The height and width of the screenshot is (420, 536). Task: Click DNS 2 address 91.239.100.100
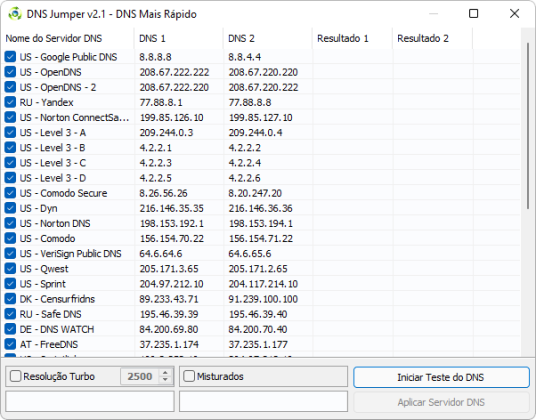263,299
